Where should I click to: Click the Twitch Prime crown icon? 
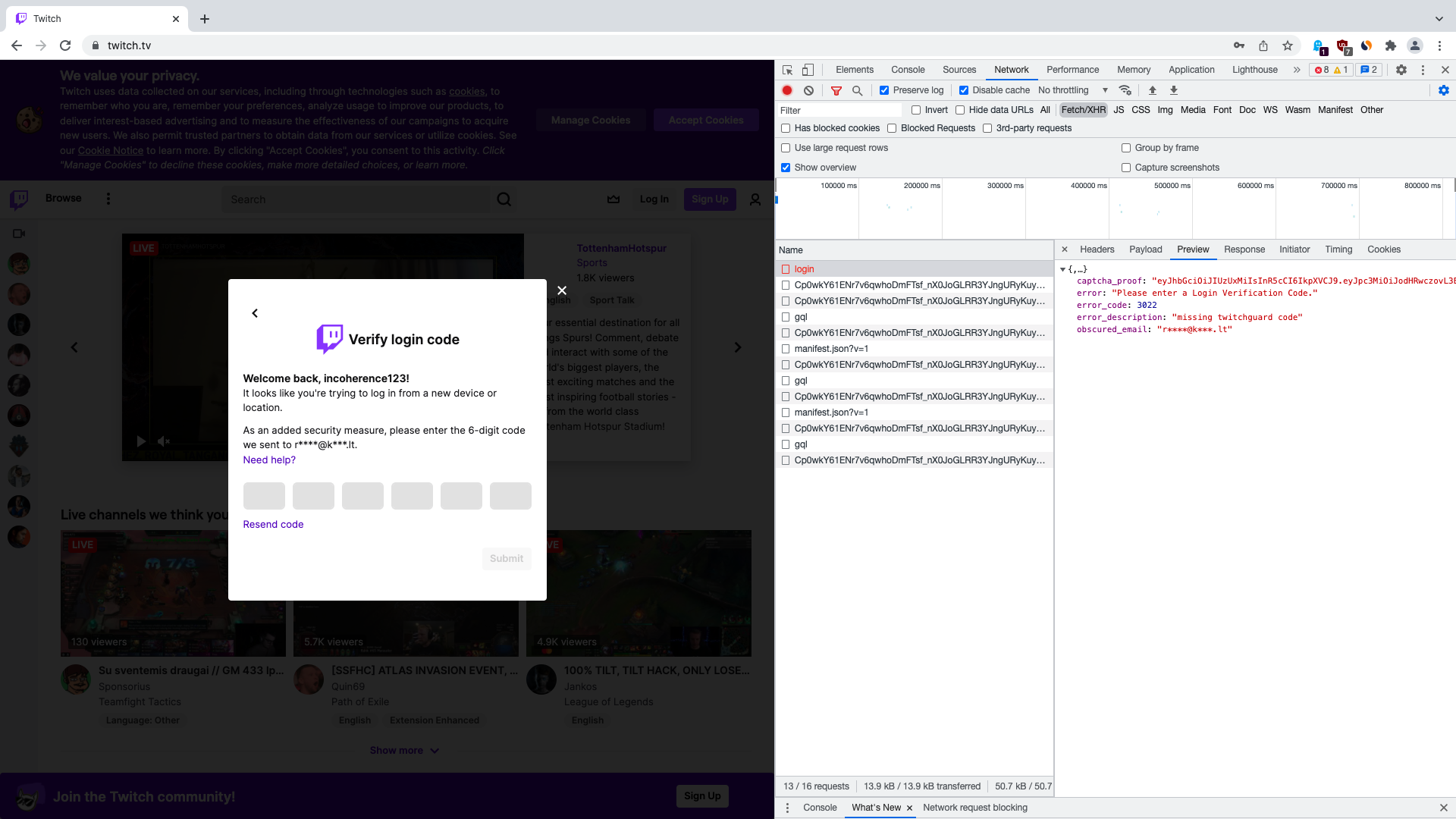coord(613,199)
